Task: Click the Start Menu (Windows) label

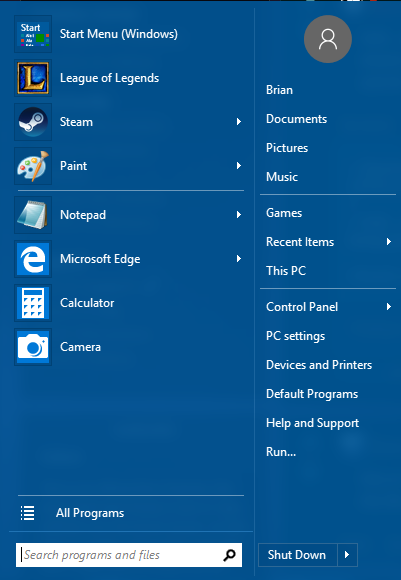Action: [119, 34]
